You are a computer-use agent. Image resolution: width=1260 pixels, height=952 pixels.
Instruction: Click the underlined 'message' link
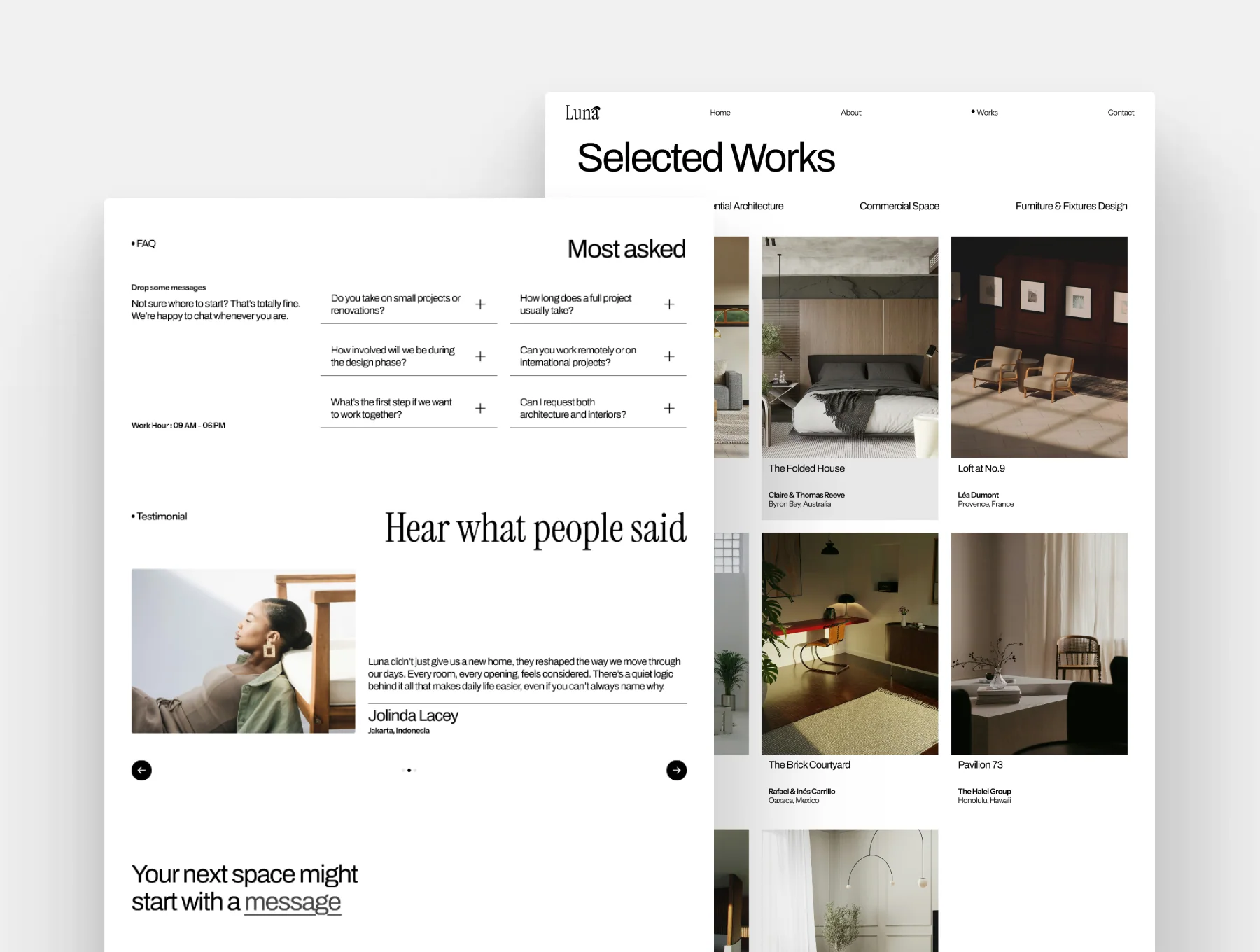(293, 902)
